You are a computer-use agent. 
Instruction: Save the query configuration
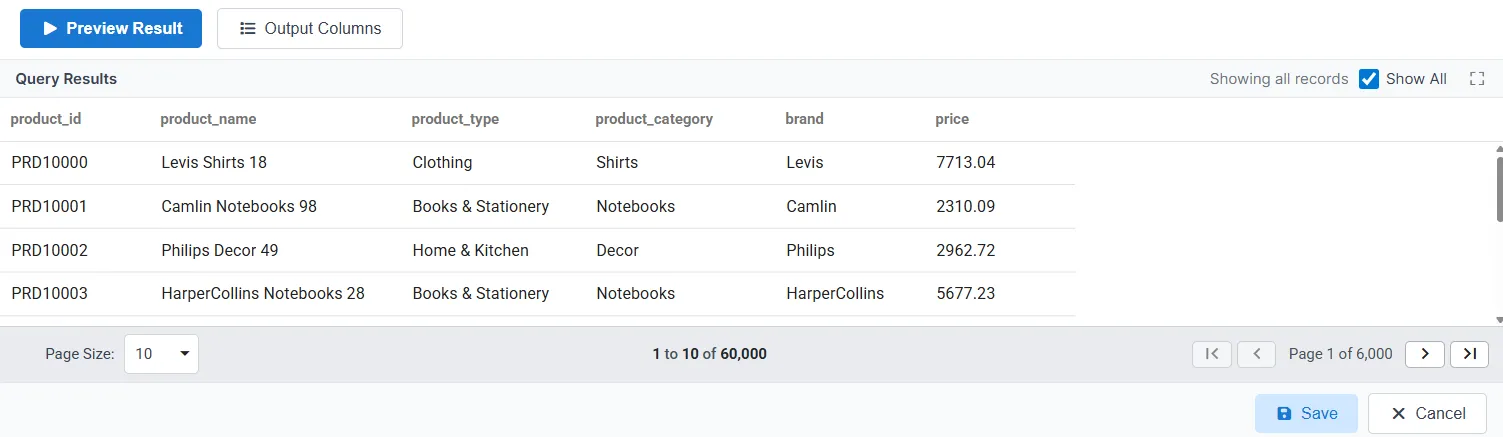click(1306, 414)
